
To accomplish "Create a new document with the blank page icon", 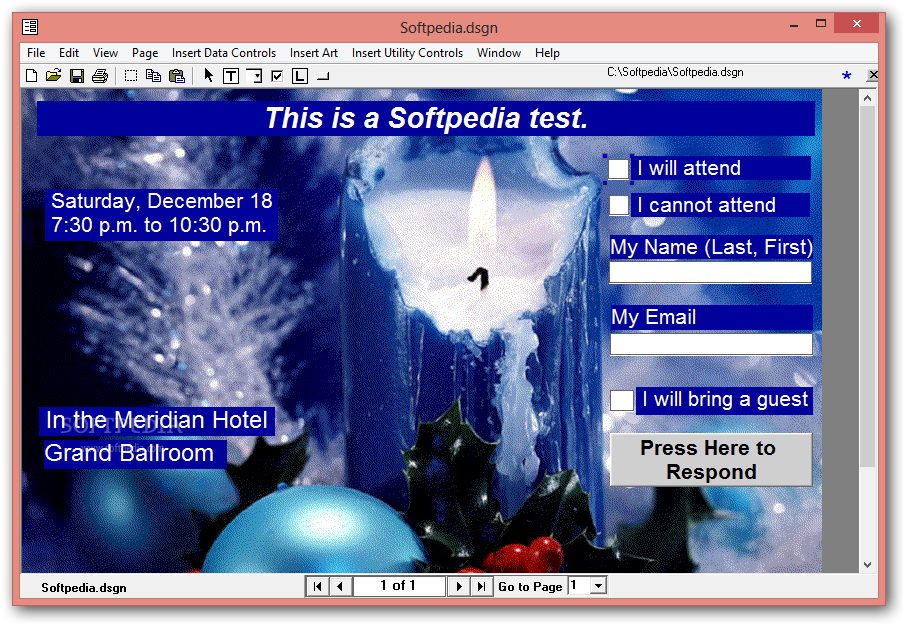I will tap(32, 76).
